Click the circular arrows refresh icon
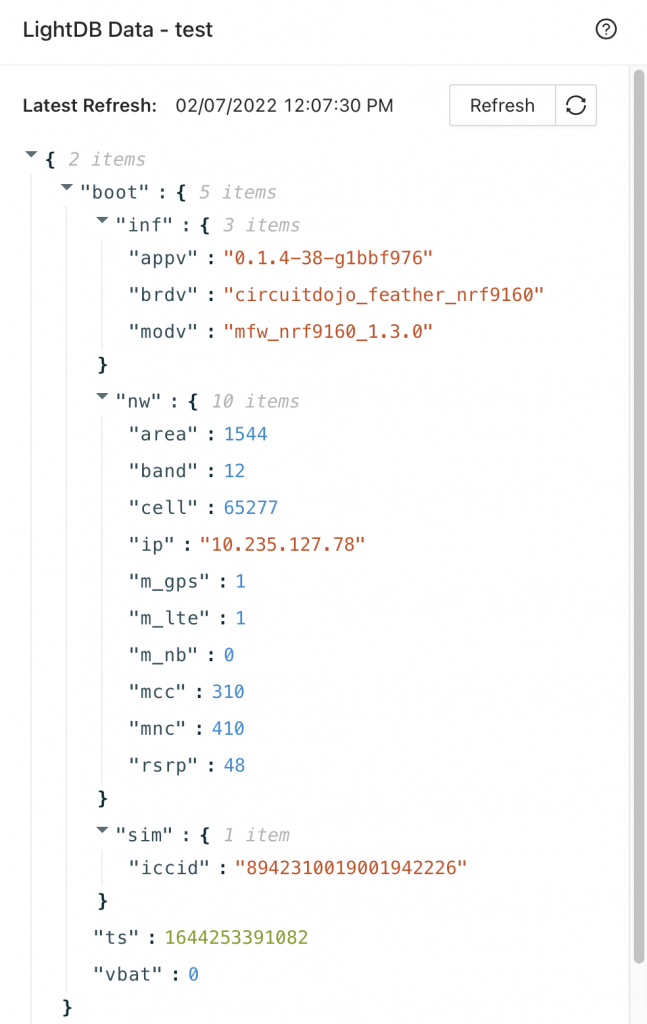647x1024 pixels. tap(576, 105)
